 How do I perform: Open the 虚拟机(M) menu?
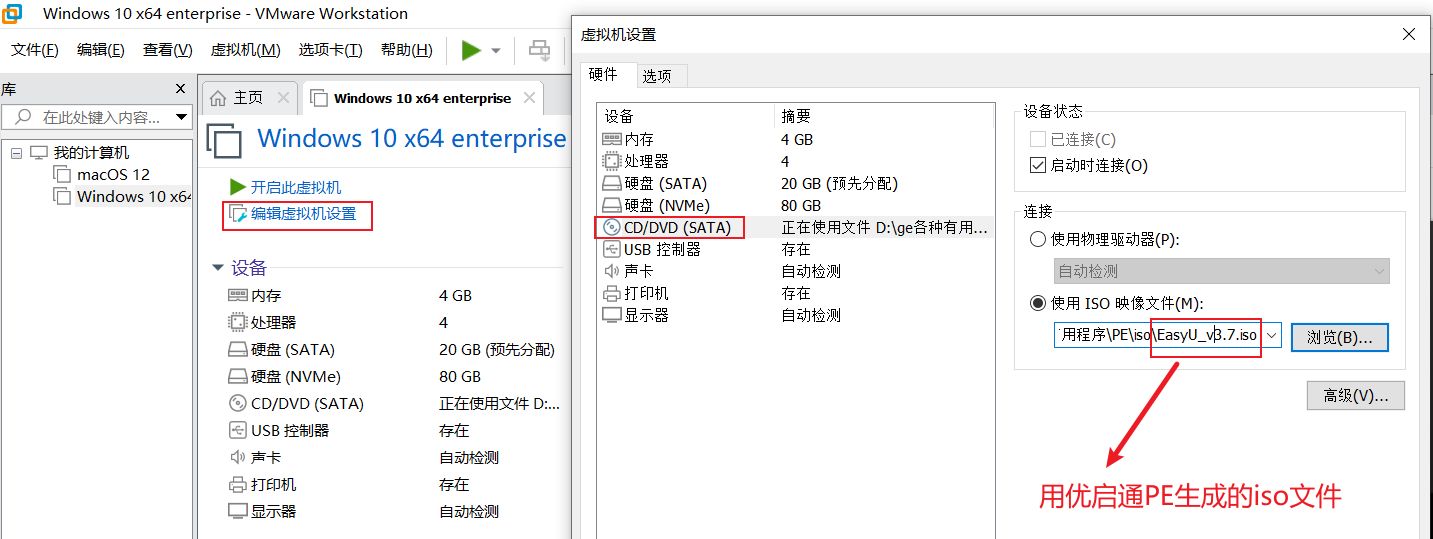(x=245, y=50)
